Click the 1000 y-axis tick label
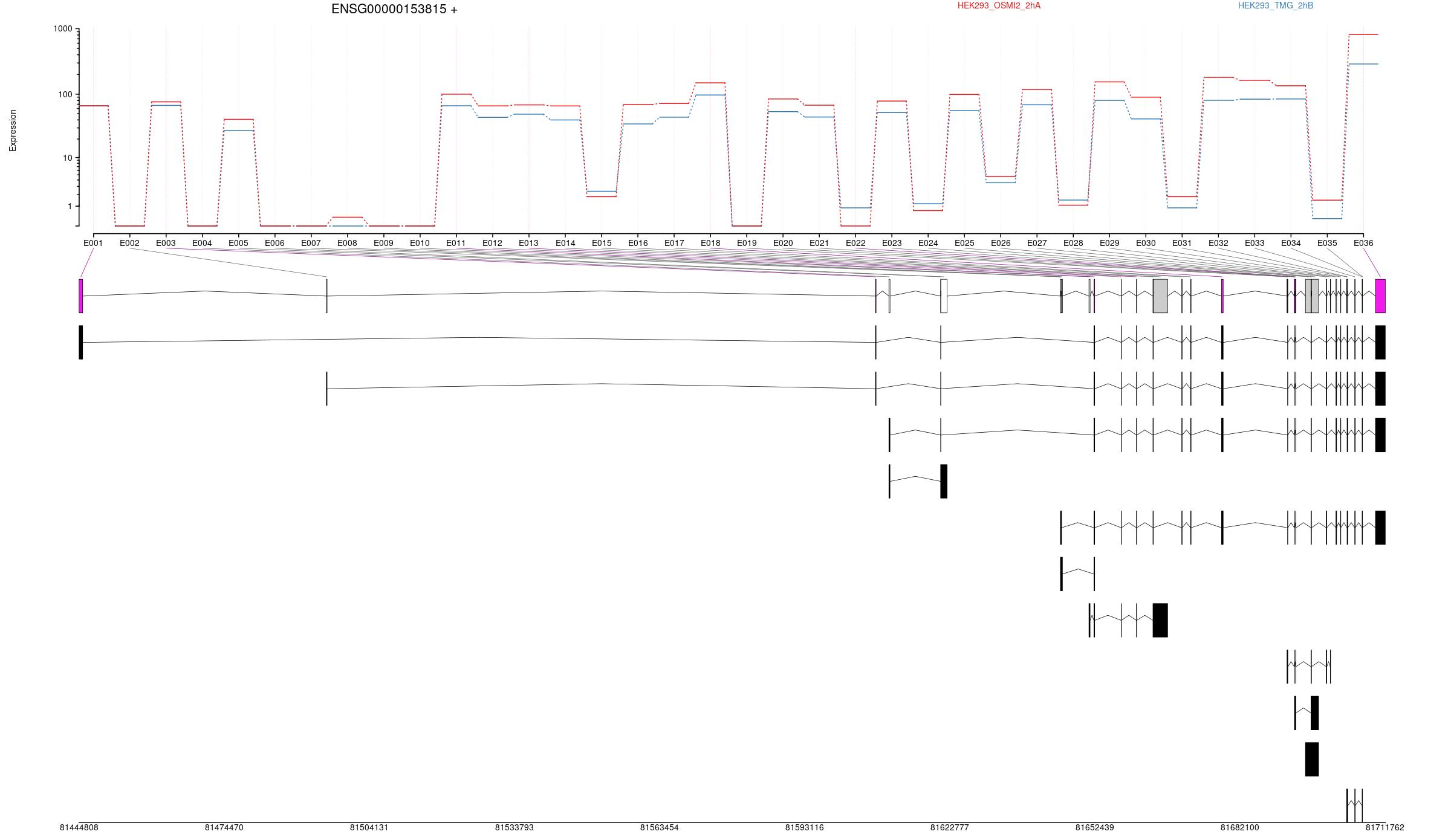1451x840 pixels. (63, 29)
